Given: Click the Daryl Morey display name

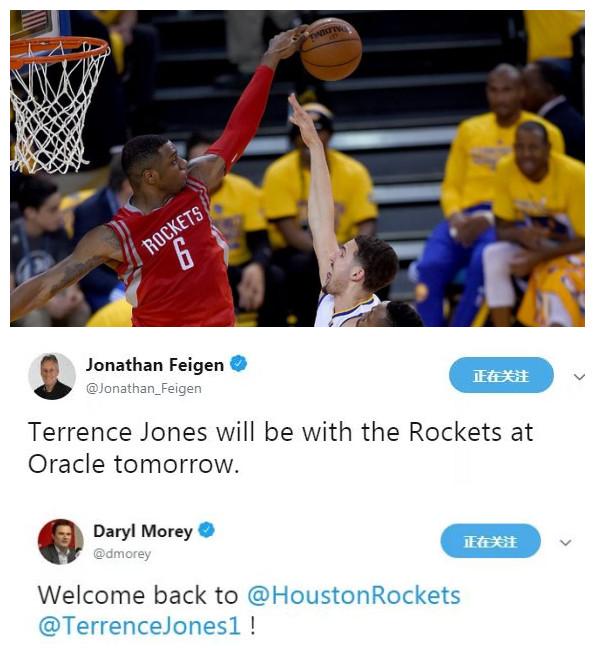Looking at the screenshot, I should 143,531.
